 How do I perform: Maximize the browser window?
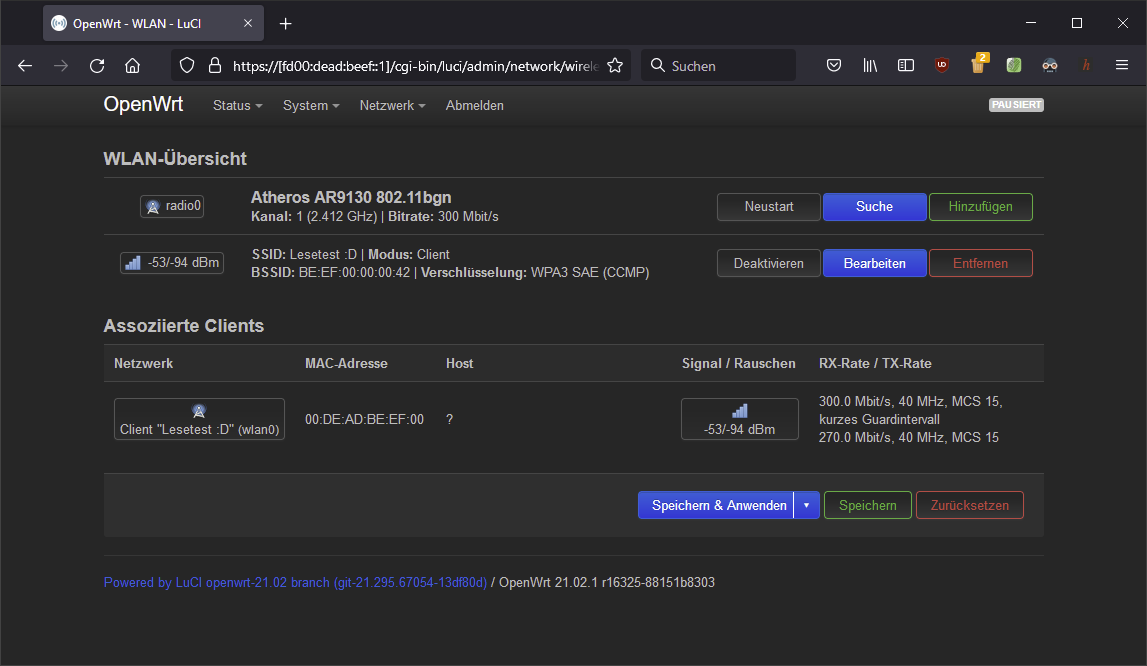pos(1077,23)
